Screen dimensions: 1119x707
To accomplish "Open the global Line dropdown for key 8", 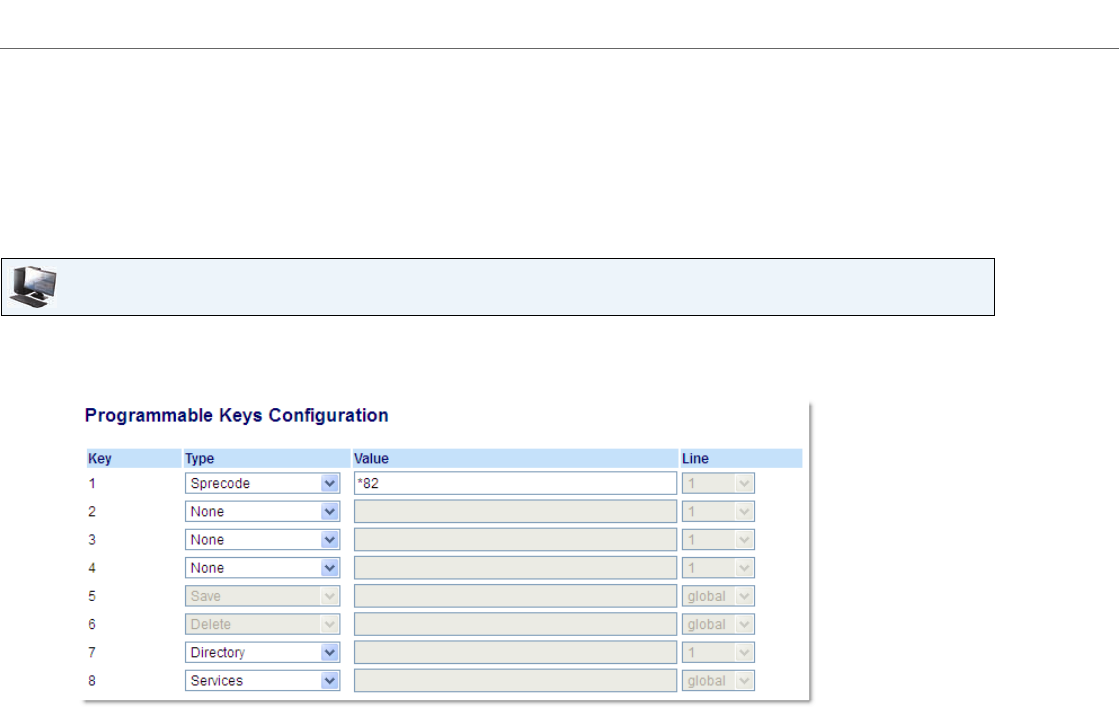I will click(718, 681).
